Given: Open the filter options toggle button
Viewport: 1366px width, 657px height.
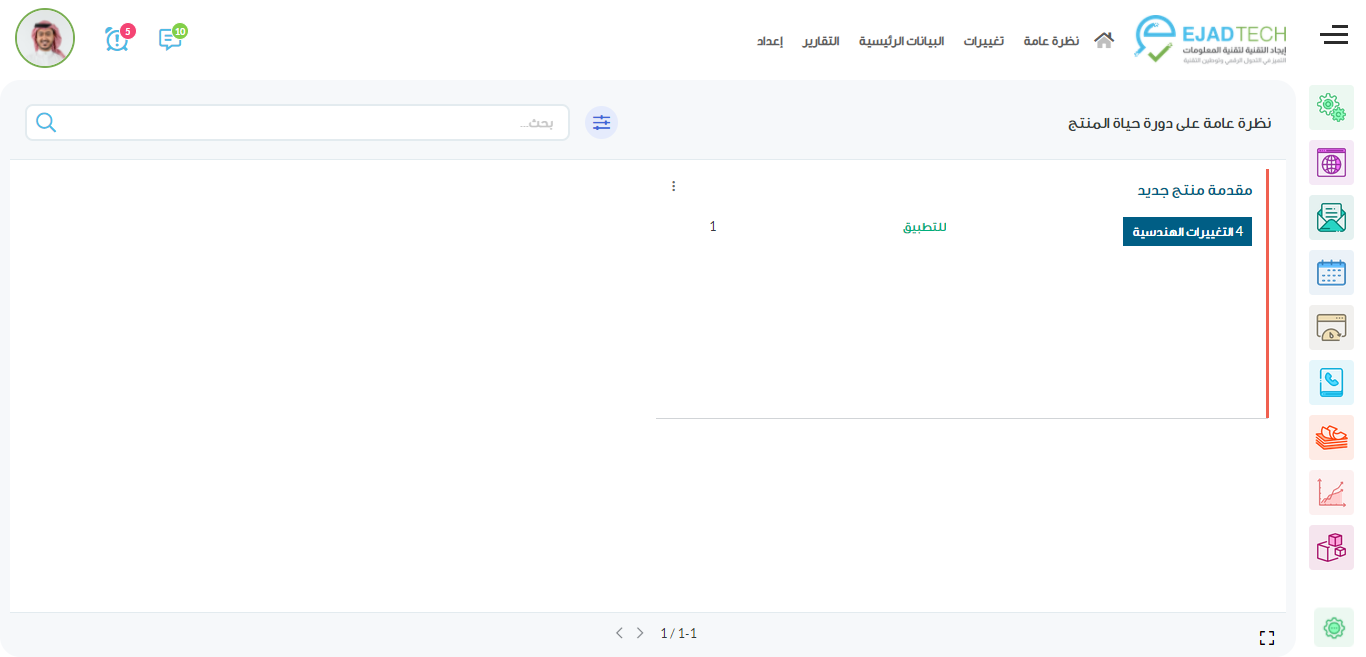Looking at the screenshot, I should coord(601,122).
